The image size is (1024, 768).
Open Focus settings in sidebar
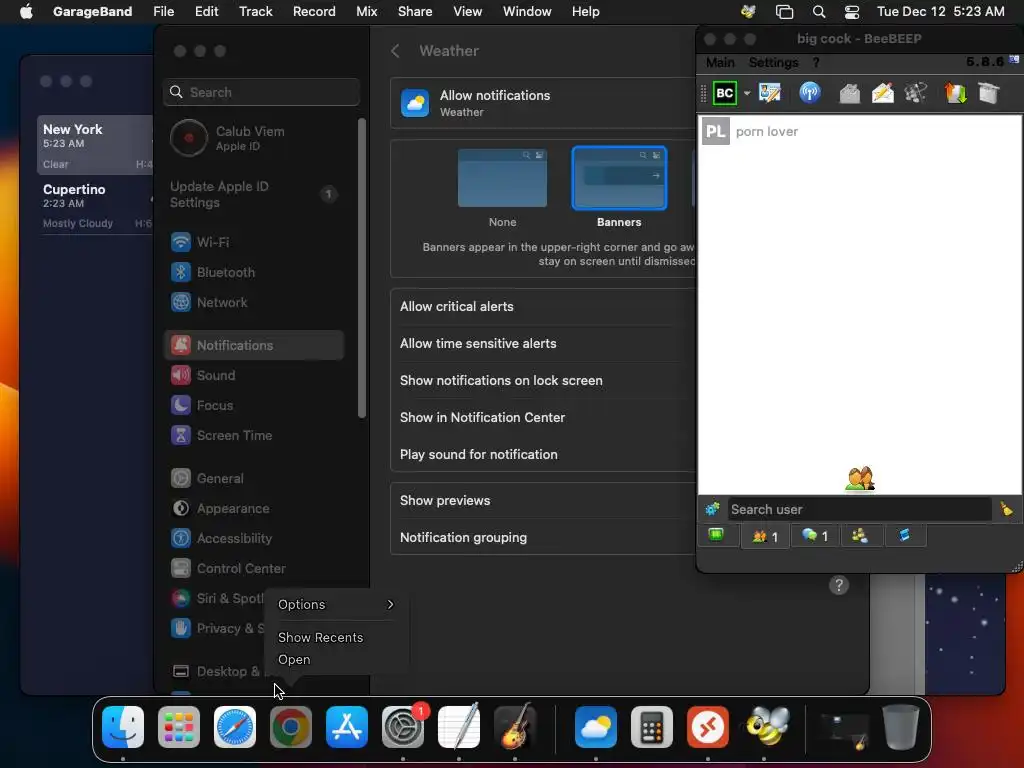point(255,406)
